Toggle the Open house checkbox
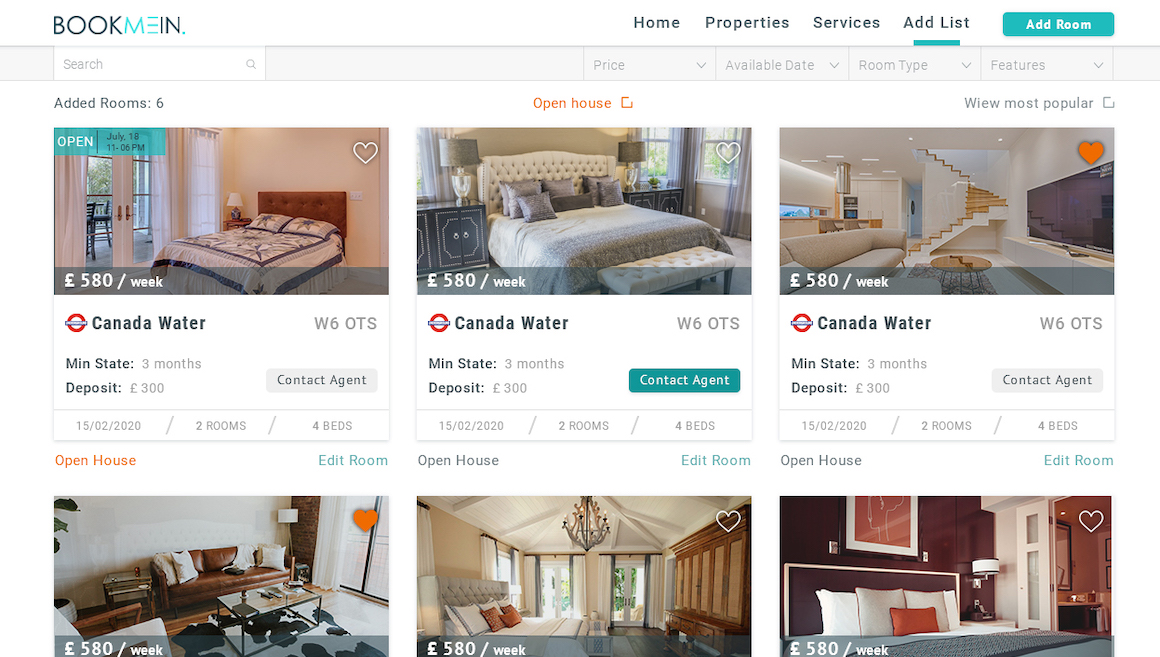1160x657 pixels. [x=627, y=102]
